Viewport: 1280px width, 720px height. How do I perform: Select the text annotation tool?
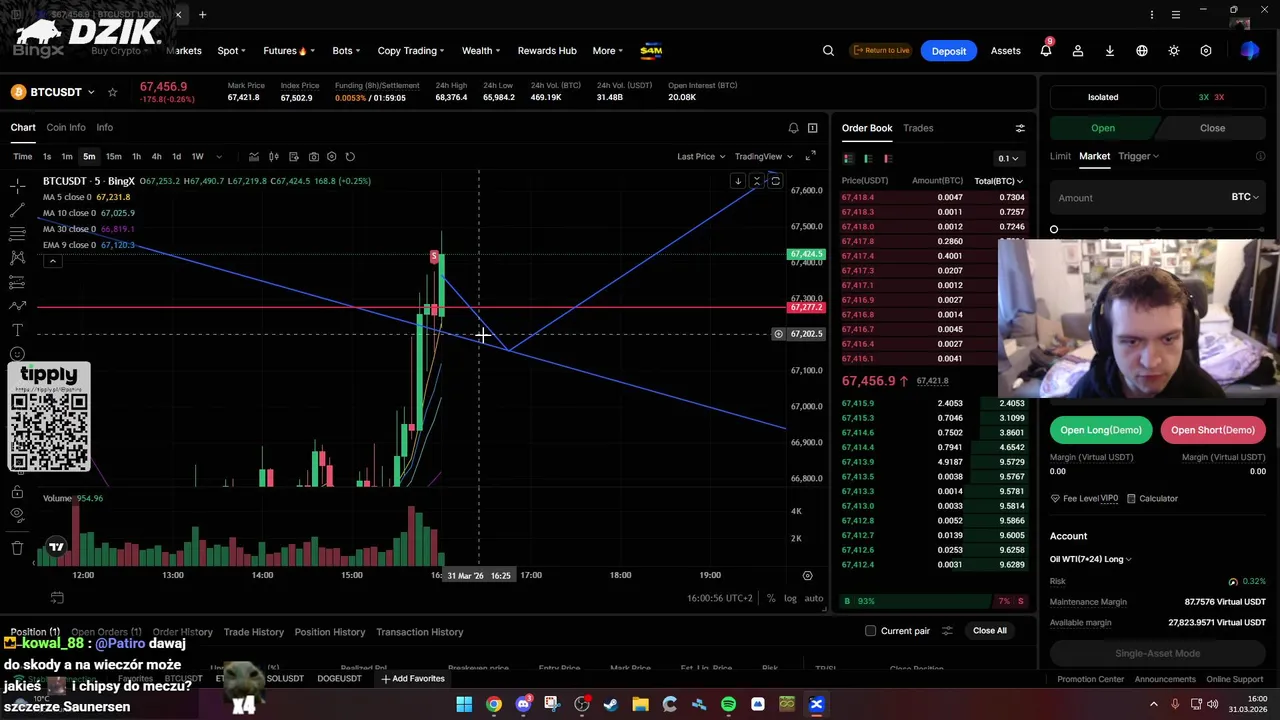(17, 330)
